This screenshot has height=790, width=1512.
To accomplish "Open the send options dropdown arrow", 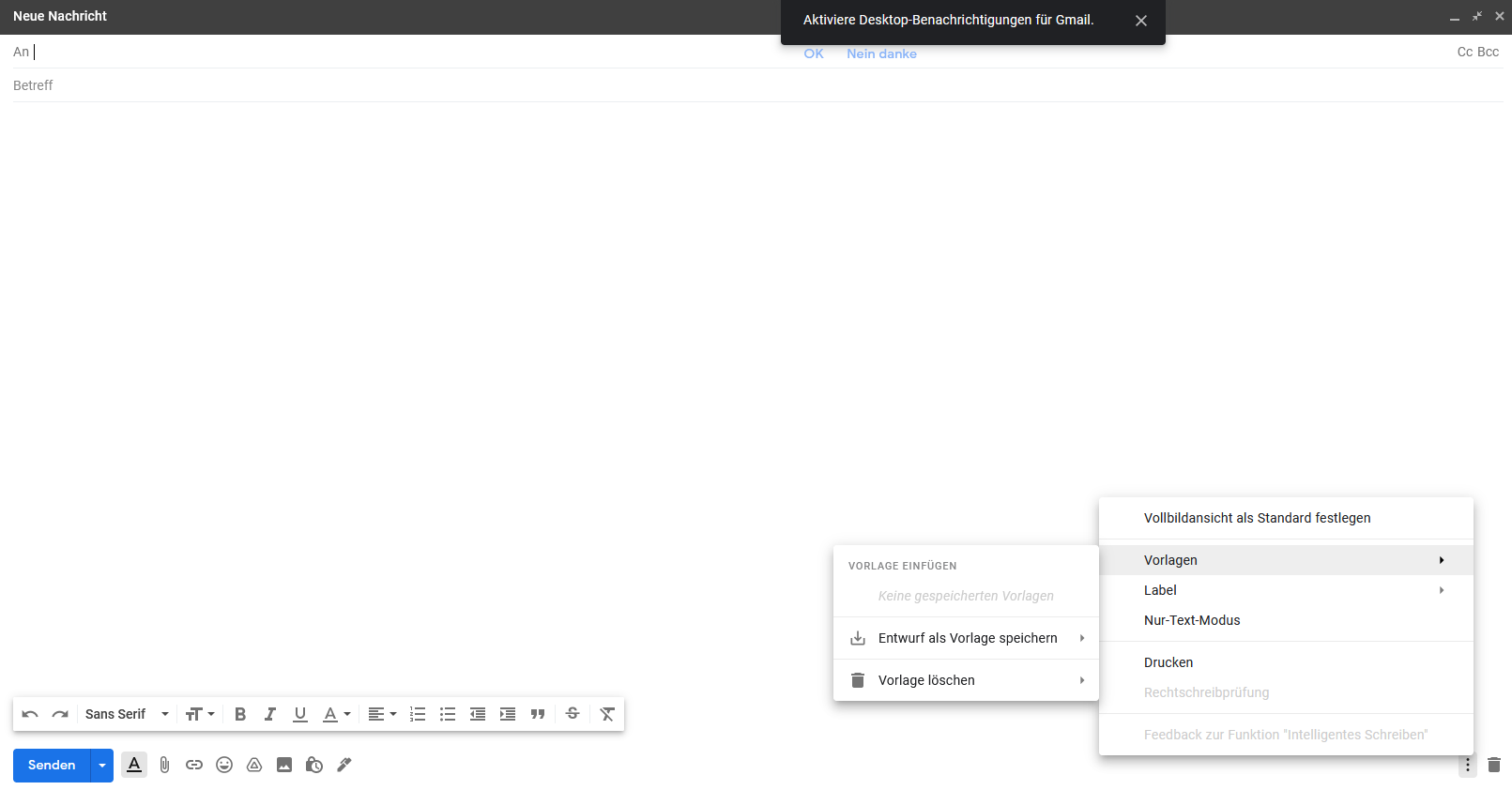I will pyautogui.click(x=102, y=766).
